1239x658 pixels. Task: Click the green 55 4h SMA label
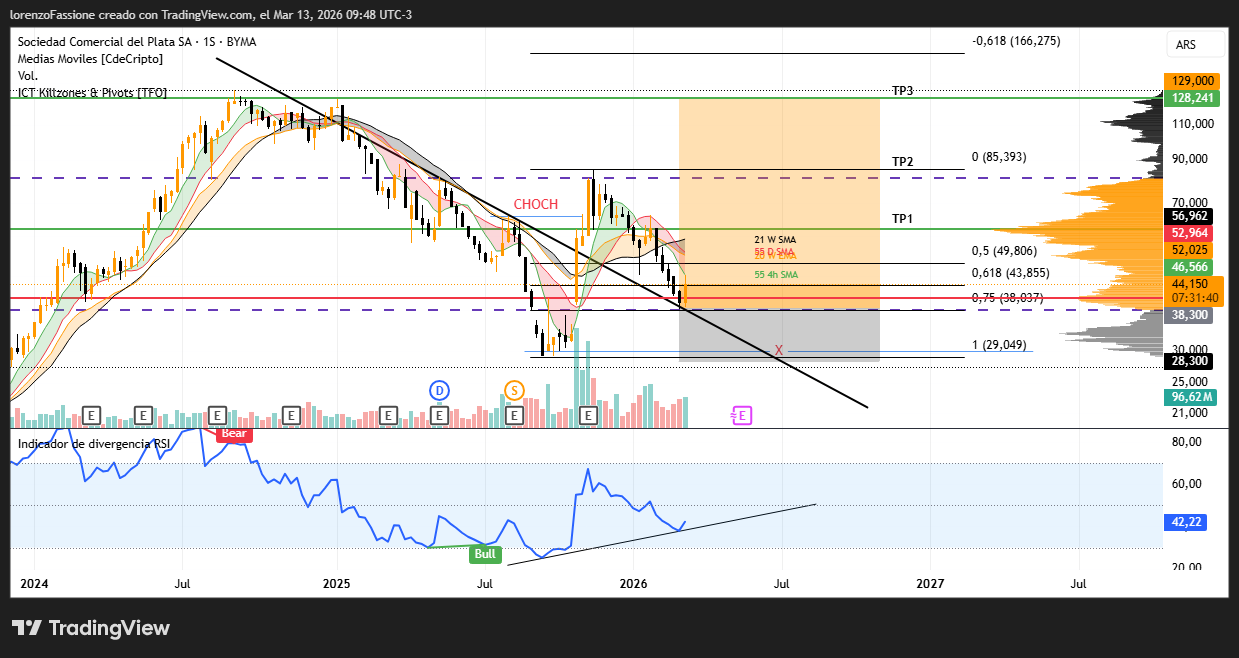coord(775,275)
